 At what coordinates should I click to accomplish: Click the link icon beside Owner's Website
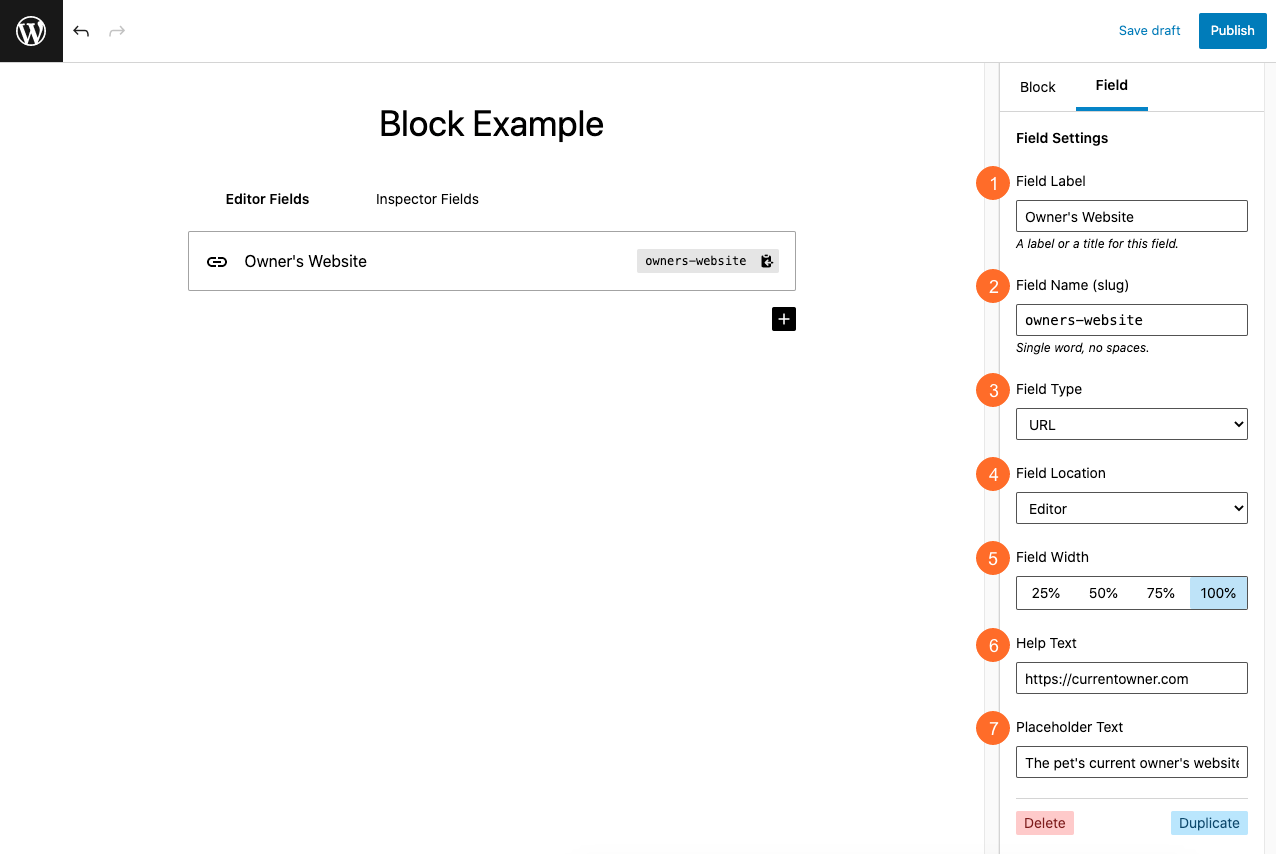pos(218,261)
